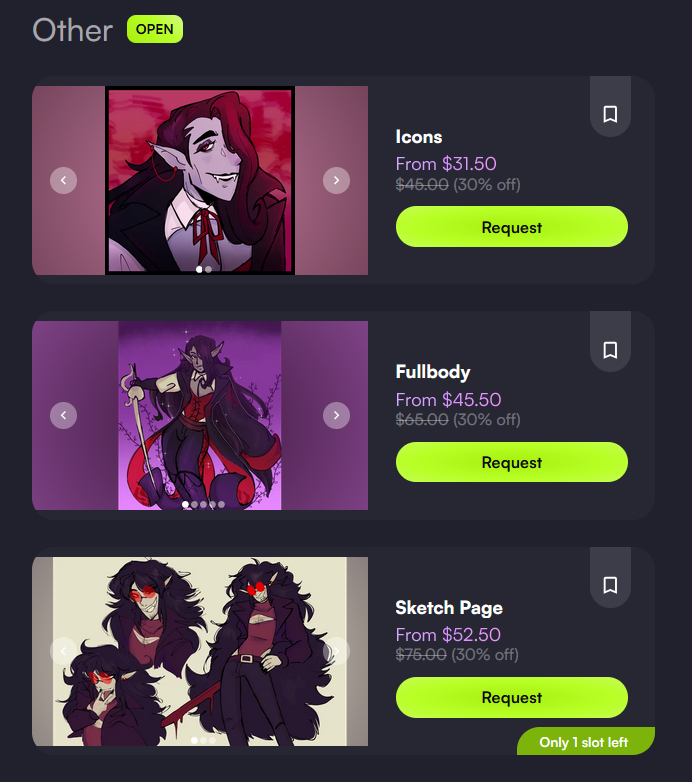Viewport: 692px width, 782px height.
Task: Click the OPEN status badge
Action: tap(155, 29)
